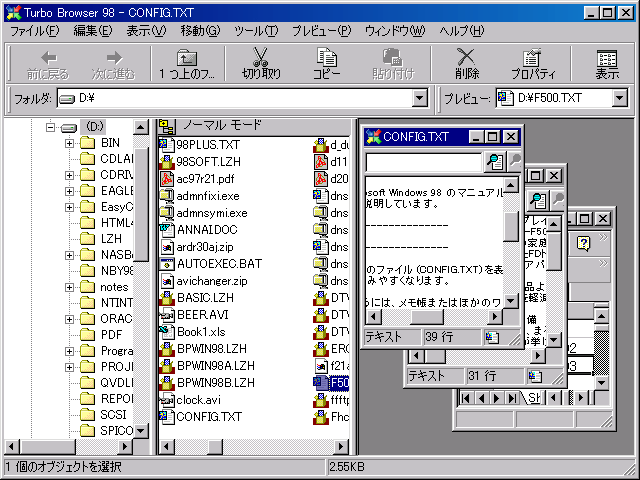
Task: Click the Delete (削除) toolbar button
Action: click(467, 63)
